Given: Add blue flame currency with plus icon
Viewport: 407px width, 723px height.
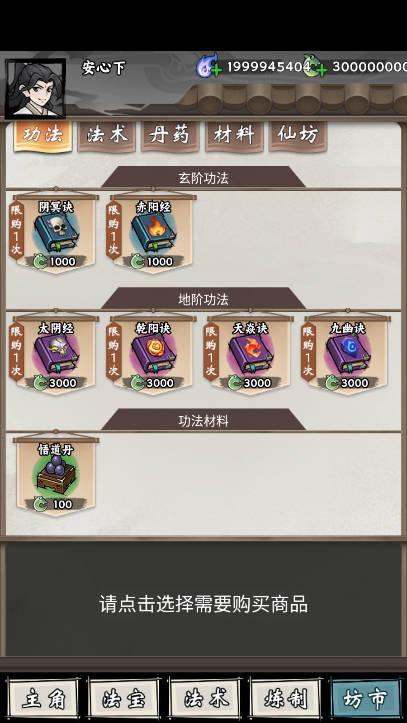Looking at the screenshot, I should [216, 70].
